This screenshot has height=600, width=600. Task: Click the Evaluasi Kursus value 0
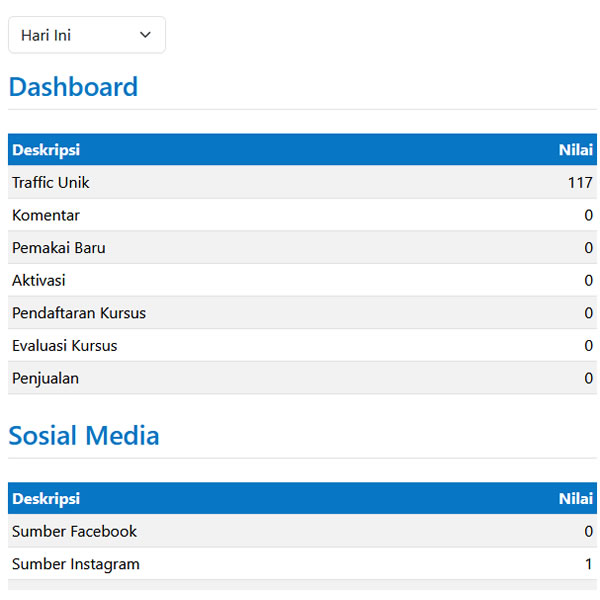(589, 346)
